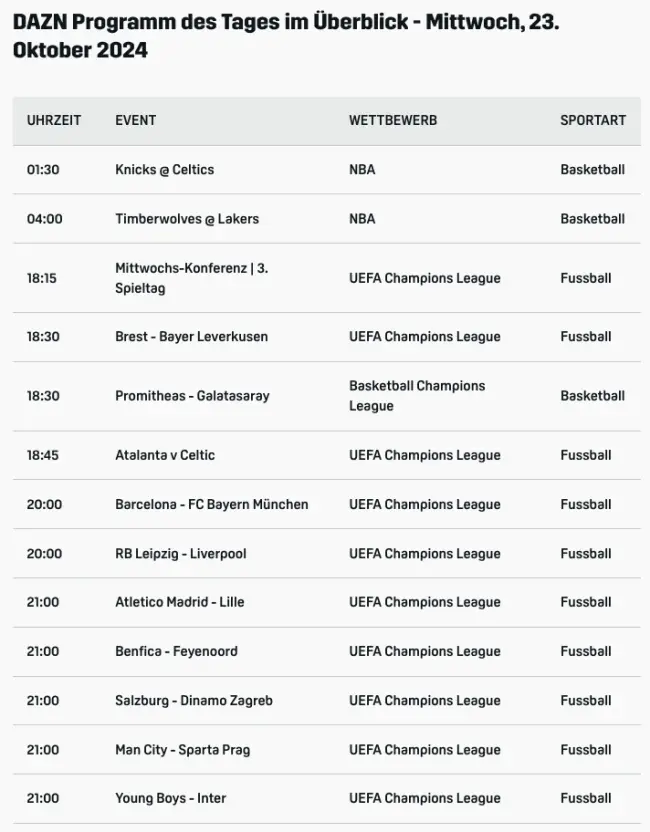Click the Atalanta v Celtic match
This screenshot has width=650, height=832.
click(x=164, y=455)
